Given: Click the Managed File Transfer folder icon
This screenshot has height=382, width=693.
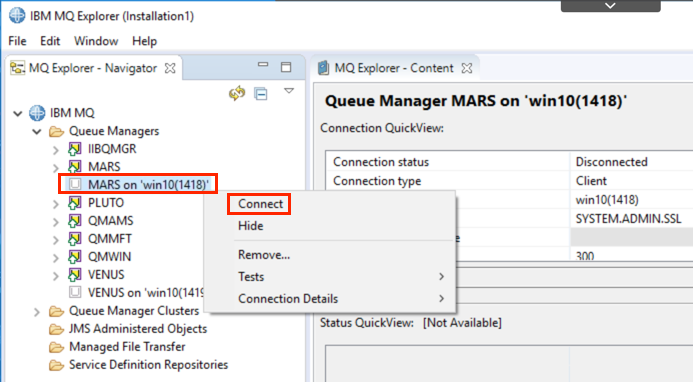Looking at the screenshot, I should [56, 347].
